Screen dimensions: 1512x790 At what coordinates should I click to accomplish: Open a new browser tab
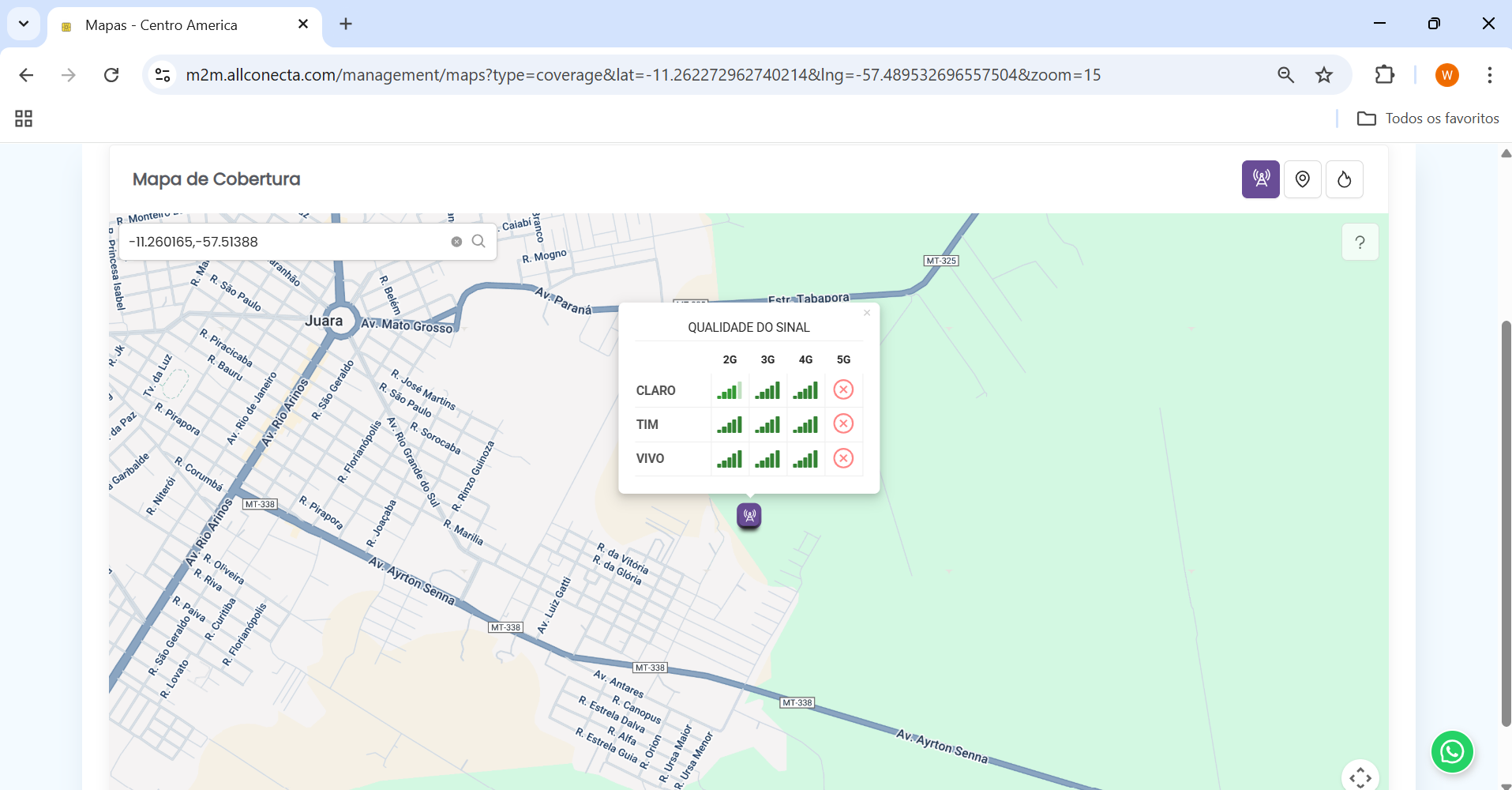pyautogui.click(x=346, y=24)
